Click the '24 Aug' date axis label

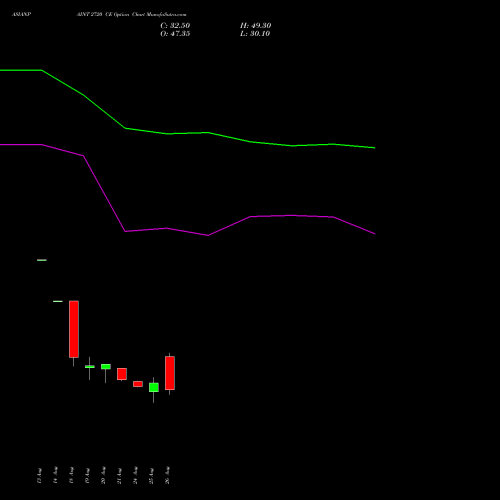(135, 476)
